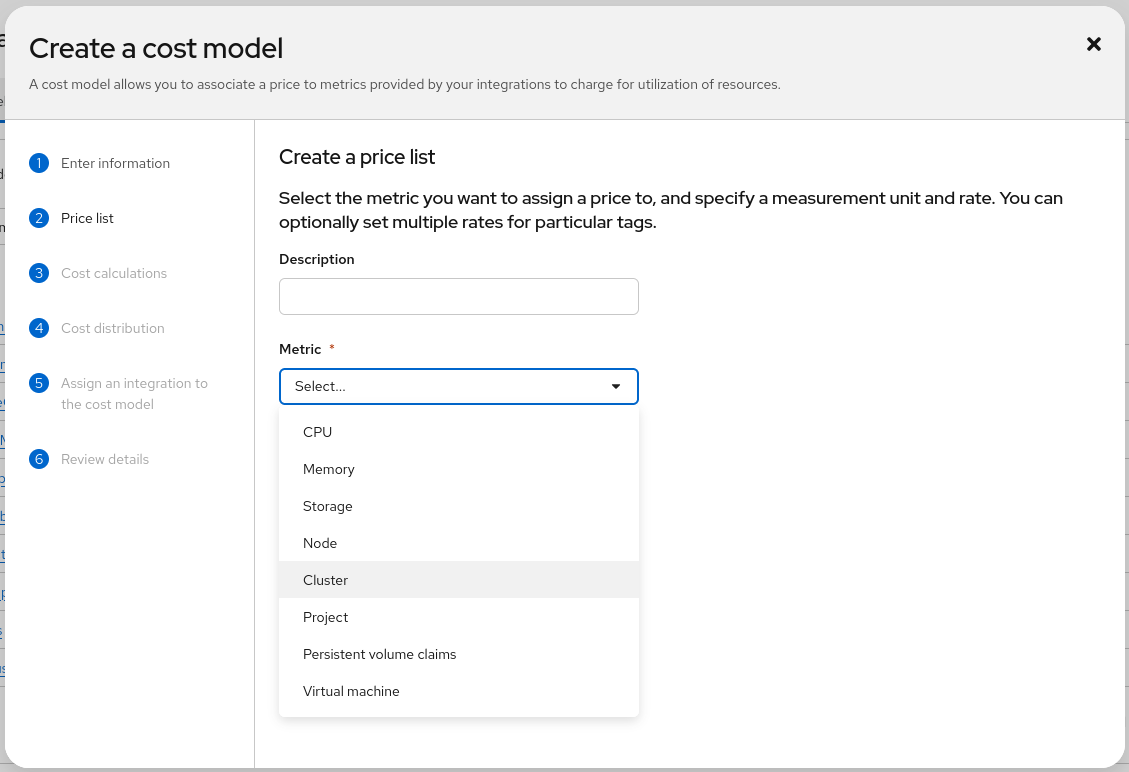Click the step 2 number circle
The height and width of the screenshot is (772, 1129).
39,218
